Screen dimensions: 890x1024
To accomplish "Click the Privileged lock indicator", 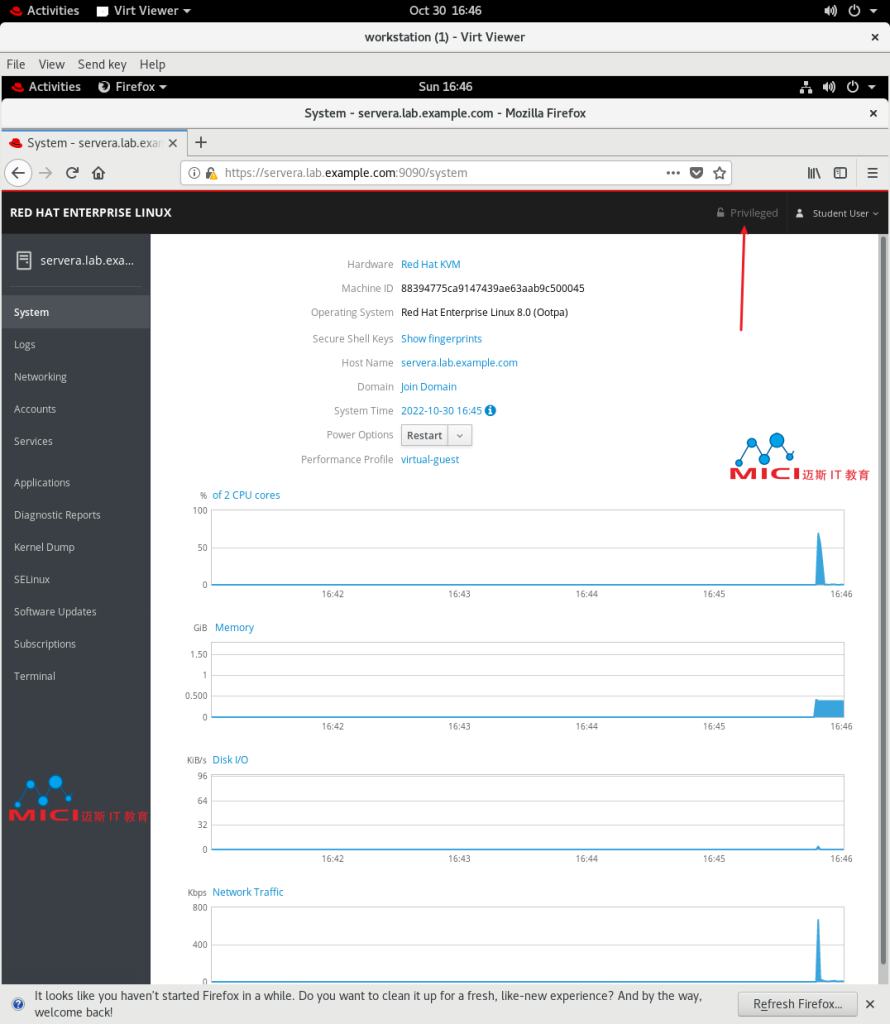I will tap(748, 213).
